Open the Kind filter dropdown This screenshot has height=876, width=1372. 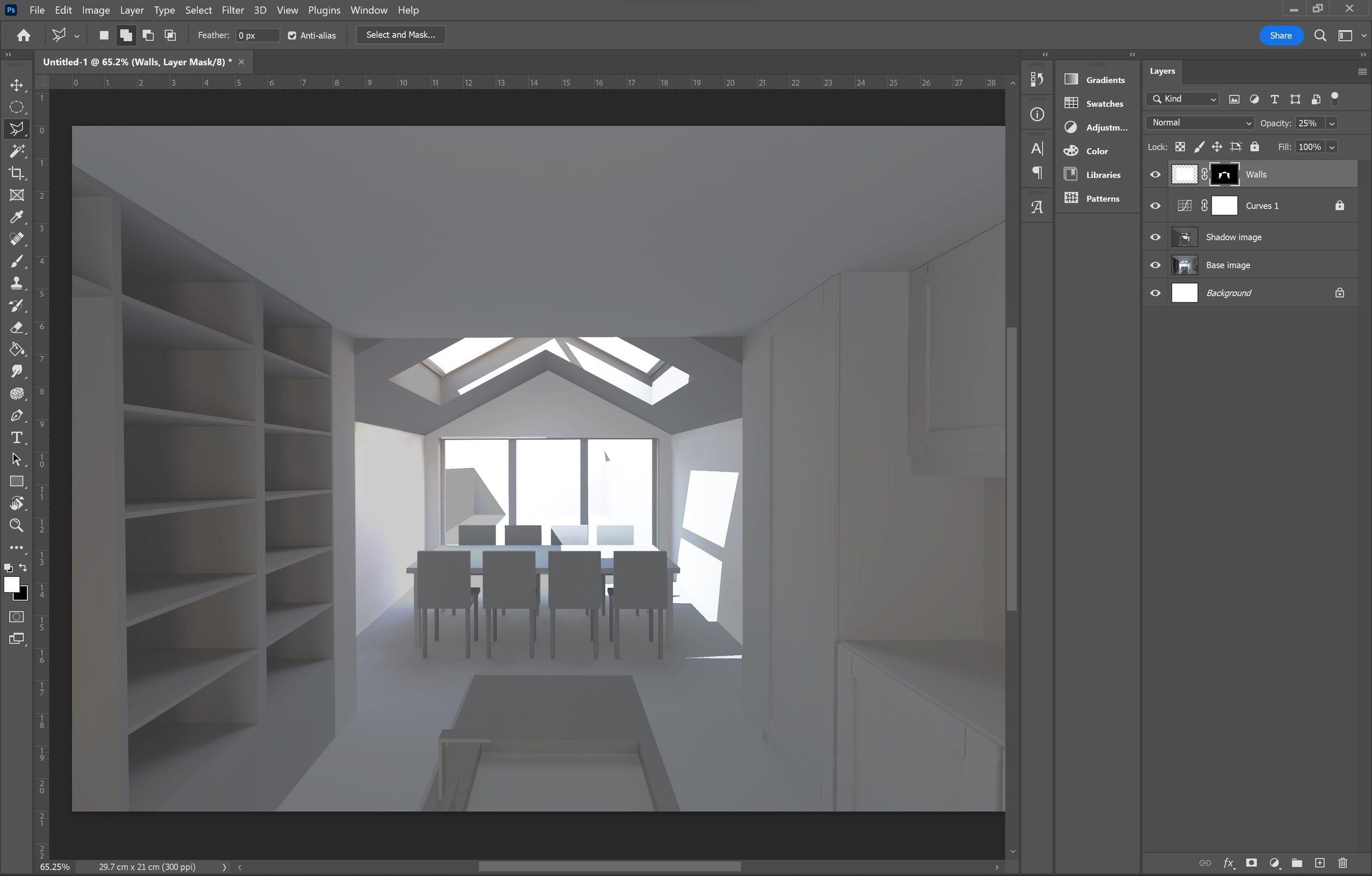pyautogui.click(x=1183, y=99)
